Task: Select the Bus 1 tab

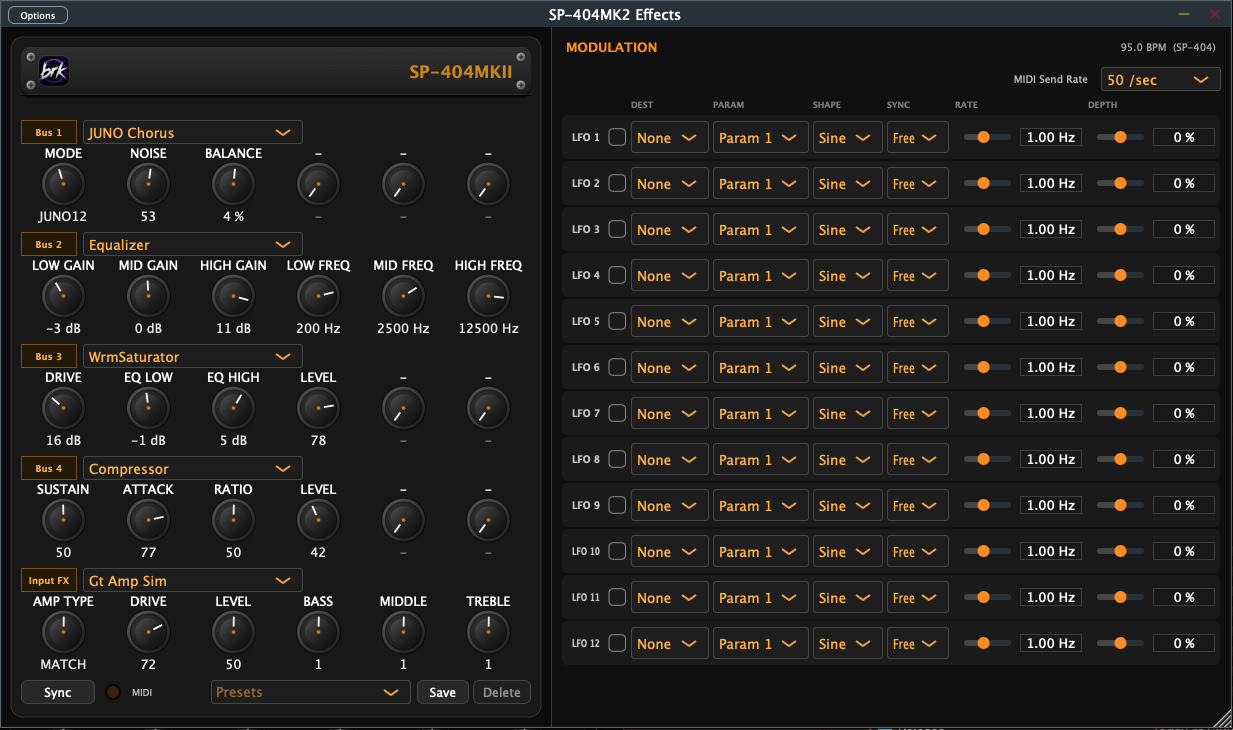Action: pyautogui.click(x=49, y=132)
